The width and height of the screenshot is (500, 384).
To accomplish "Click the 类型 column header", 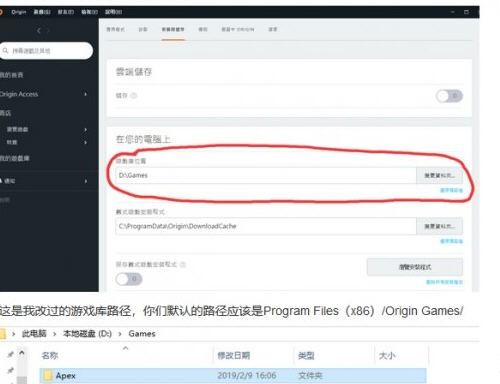I will (306, 356).
